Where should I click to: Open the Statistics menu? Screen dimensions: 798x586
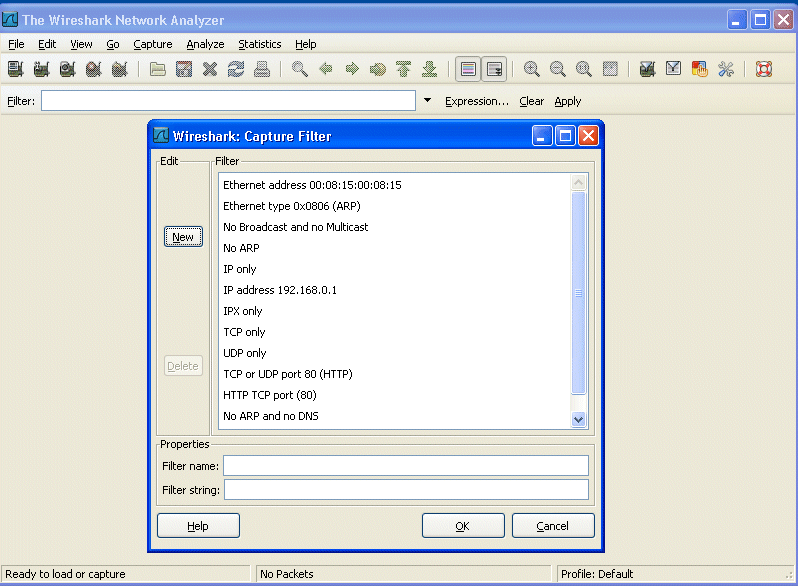point(260,44)
